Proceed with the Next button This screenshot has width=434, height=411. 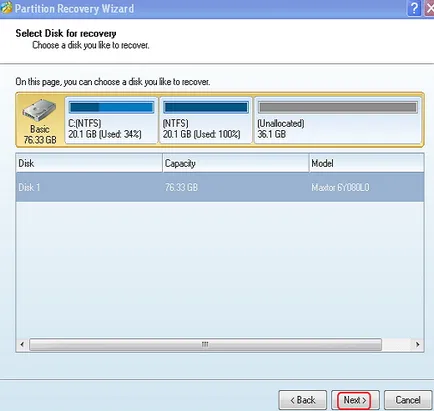[355, 400]
